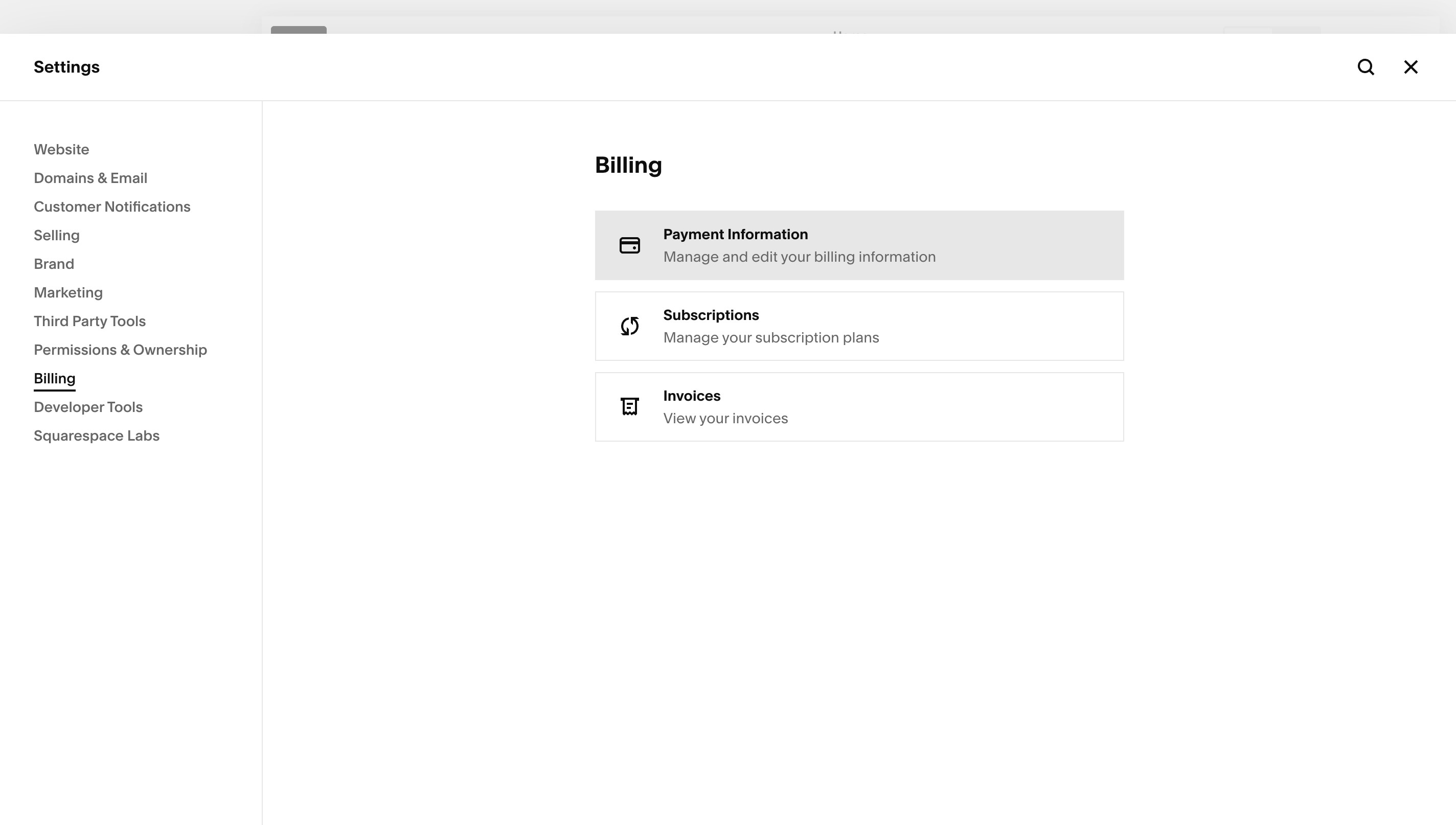Select Marketing in settings sidebar
Image resolution: width=1456 pixels, height=825 pixels.
click(x=68, y=292)
